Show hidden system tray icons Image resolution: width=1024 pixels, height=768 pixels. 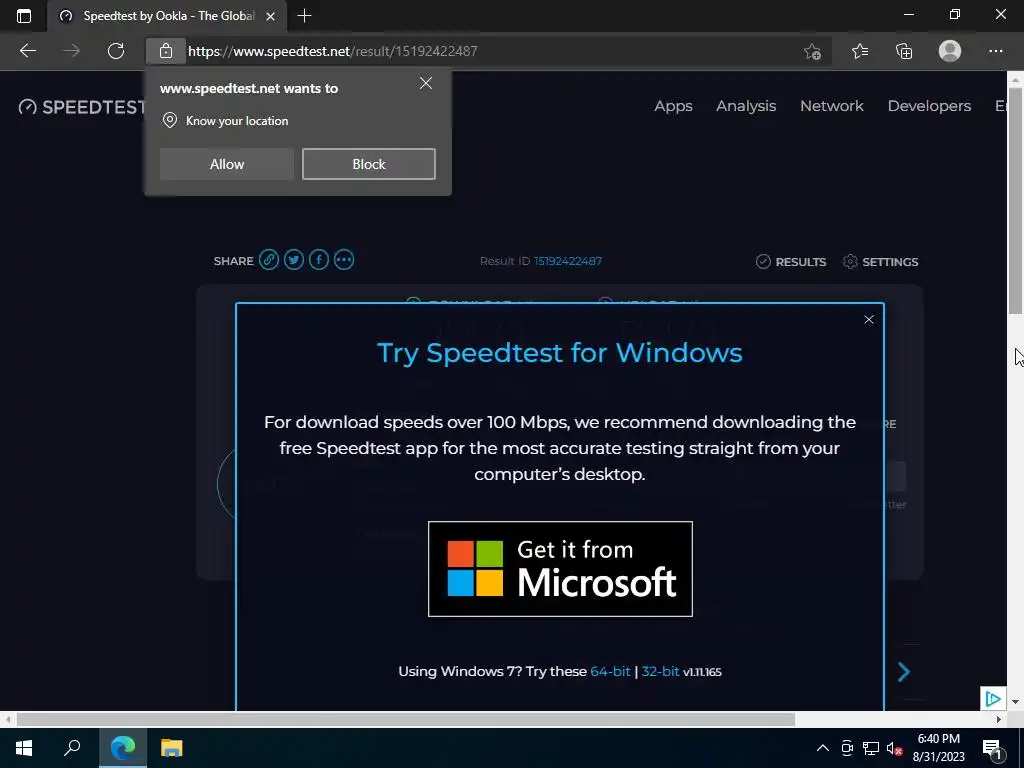(x=823, y=748)
